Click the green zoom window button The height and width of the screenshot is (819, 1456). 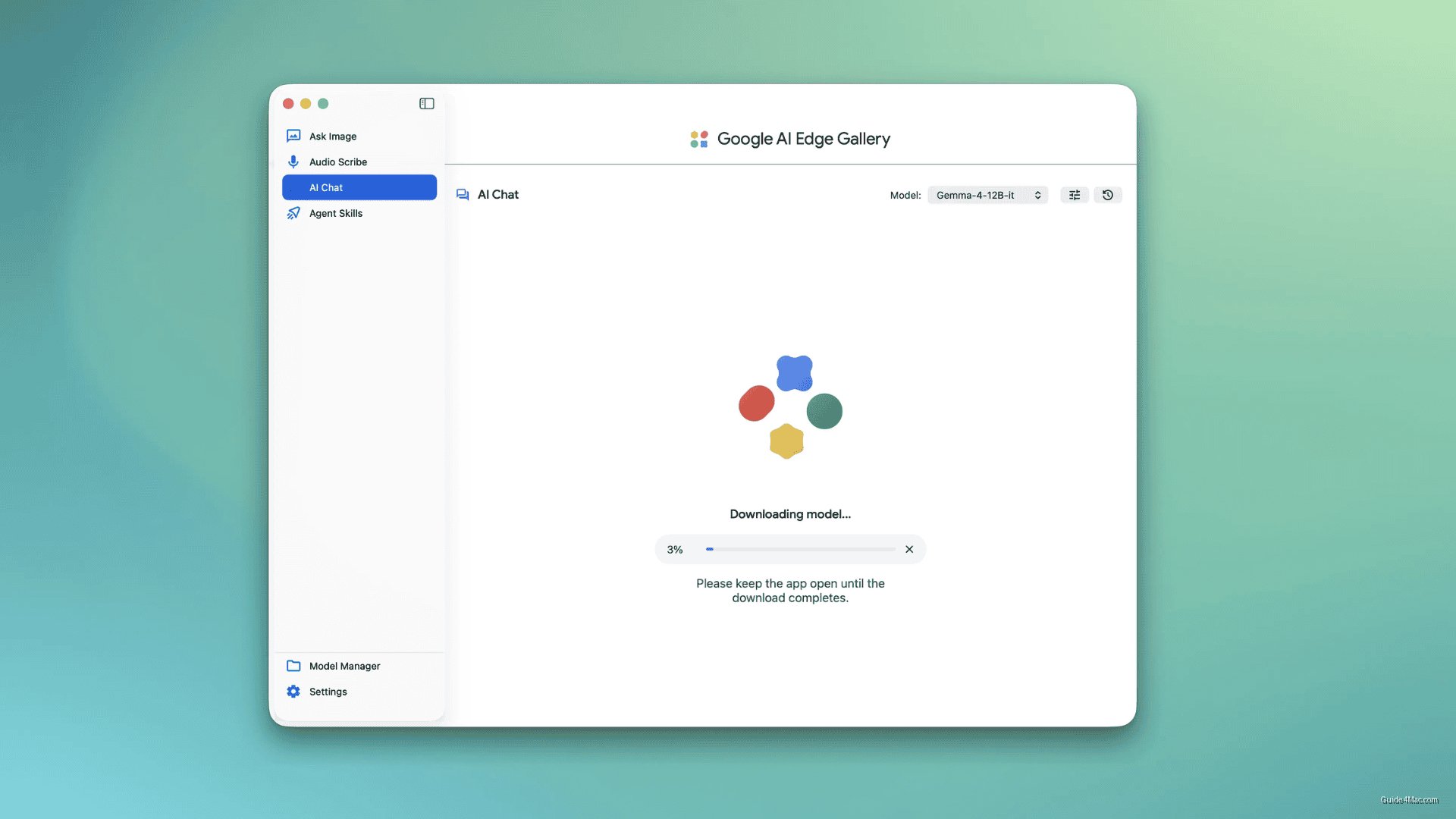pyautogui.click(x=323, y=104)
